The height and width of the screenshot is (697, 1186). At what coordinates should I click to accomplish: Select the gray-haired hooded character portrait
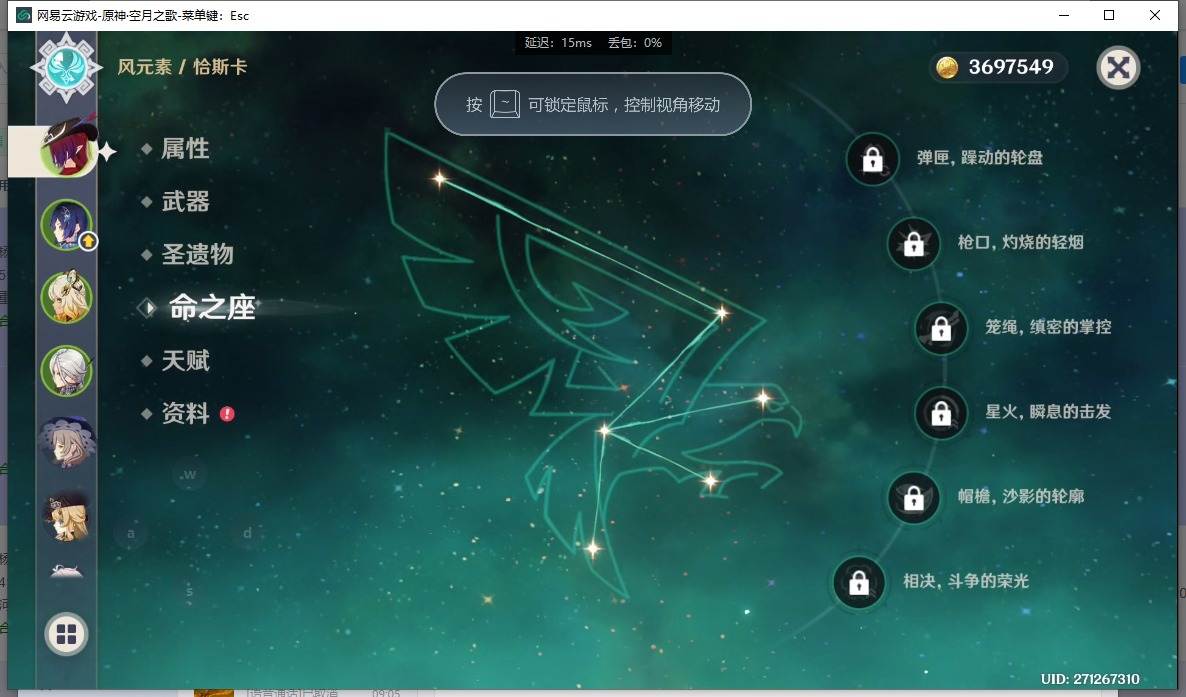(67, 442)
